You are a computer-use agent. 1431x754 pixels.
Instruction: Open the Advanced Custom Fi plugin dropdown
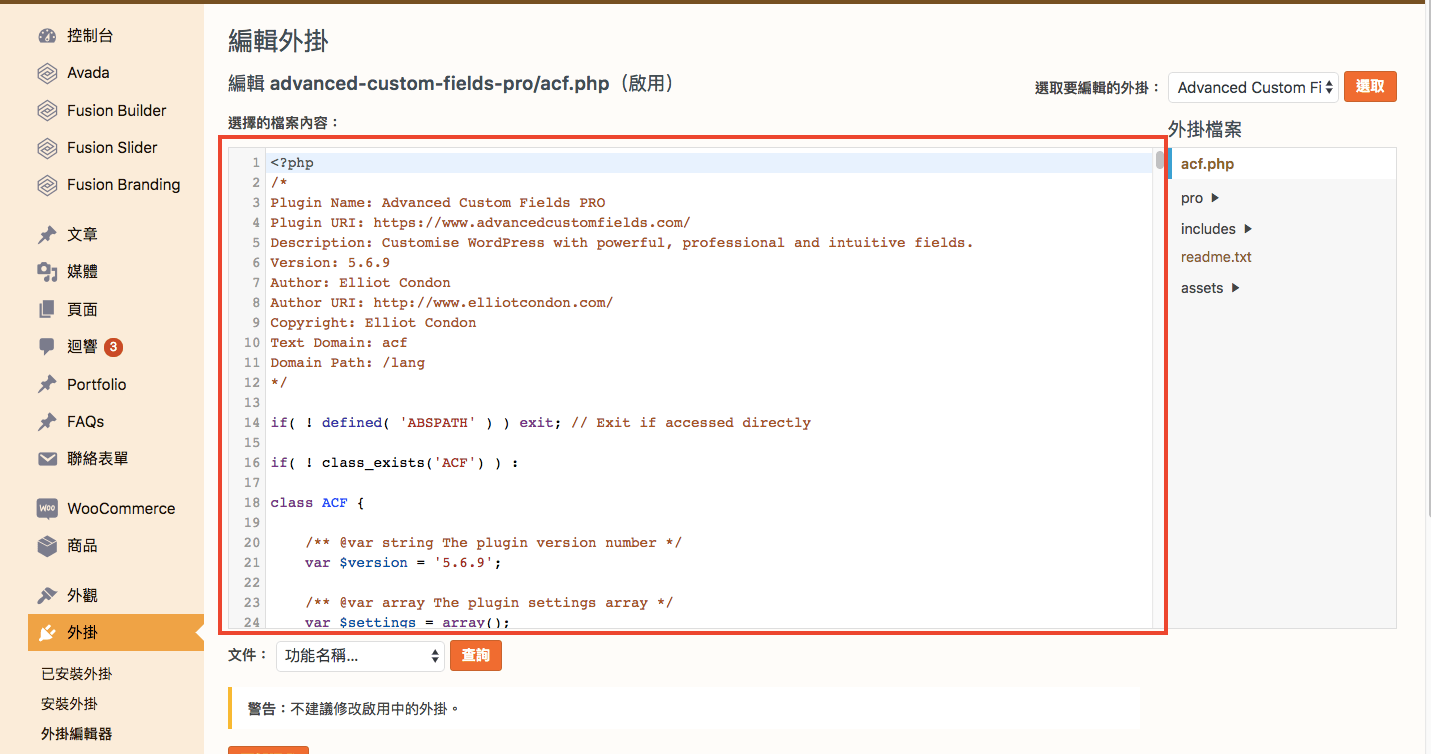1253,87
